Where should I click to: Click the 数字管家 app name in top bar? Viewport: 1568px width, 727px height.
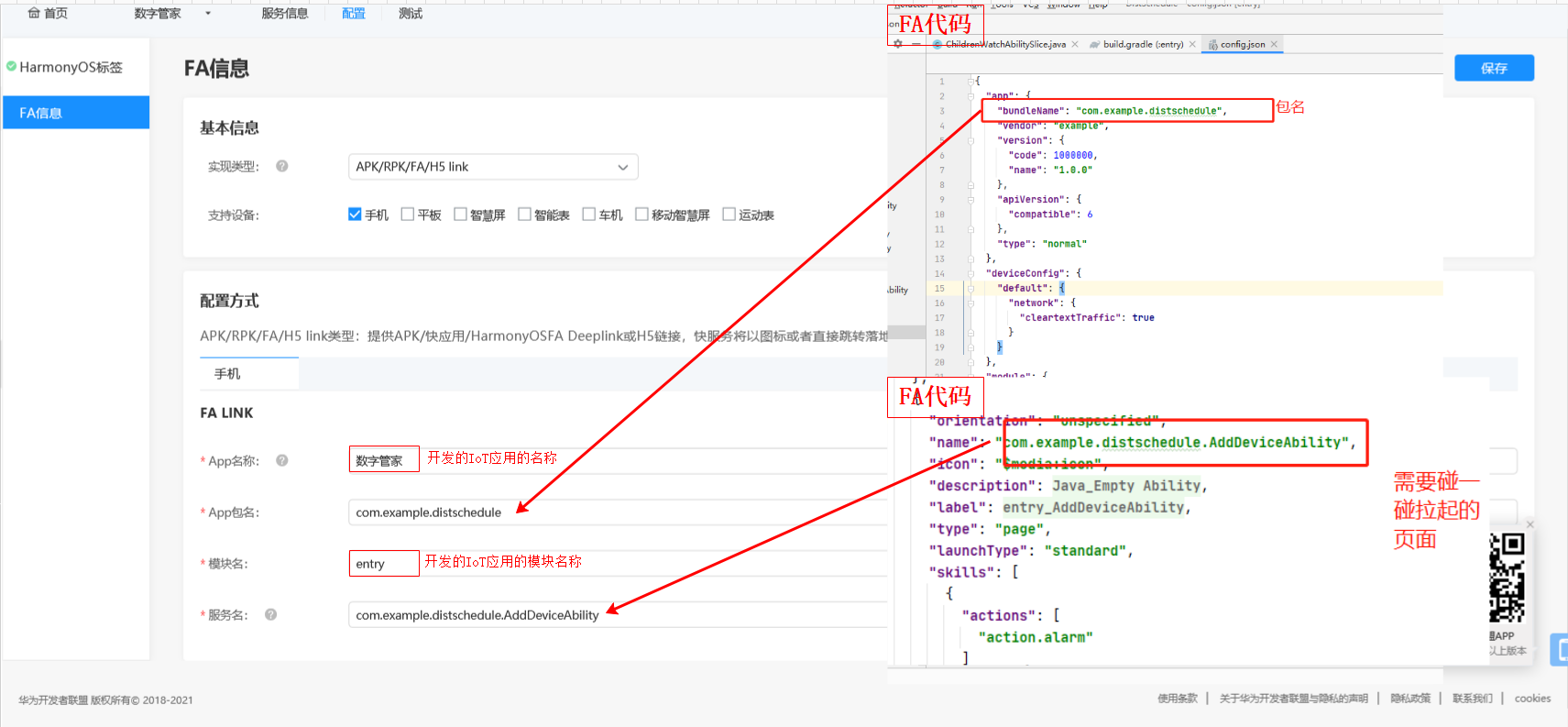[158, 14]
